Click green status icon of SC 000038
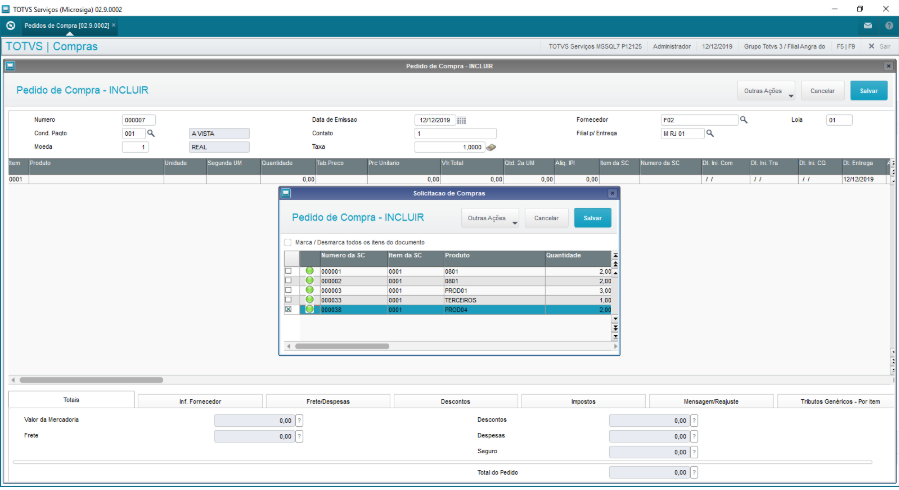 (310, 309)
